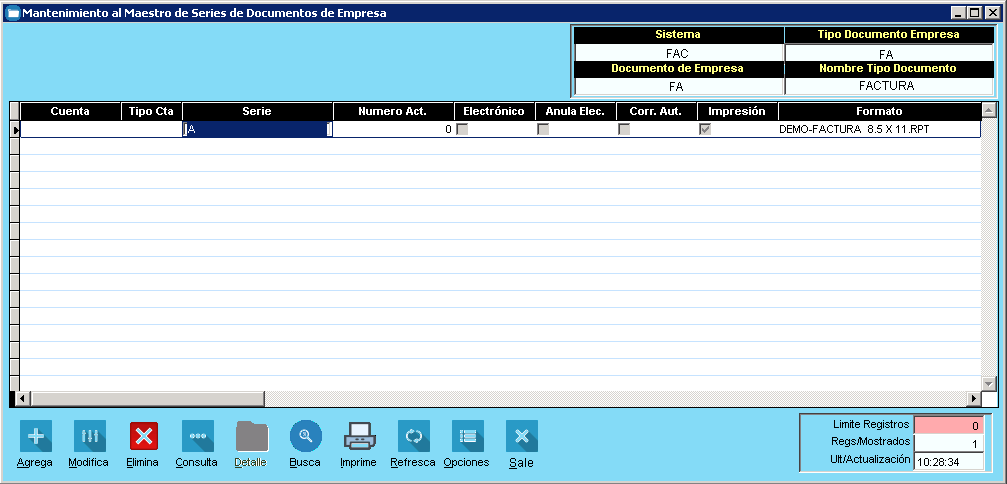Open the Opciones list icon
Image resolution: width=1007 pixels, height=484 pixels.
click(x=467, y=437)
